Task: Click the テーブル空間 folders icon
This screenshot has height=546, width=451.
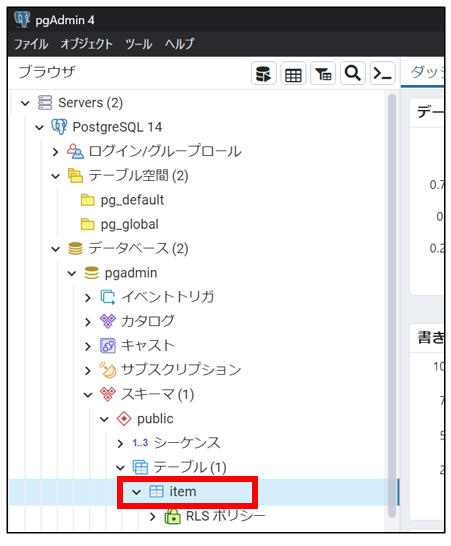Action: tap(75, 176)
